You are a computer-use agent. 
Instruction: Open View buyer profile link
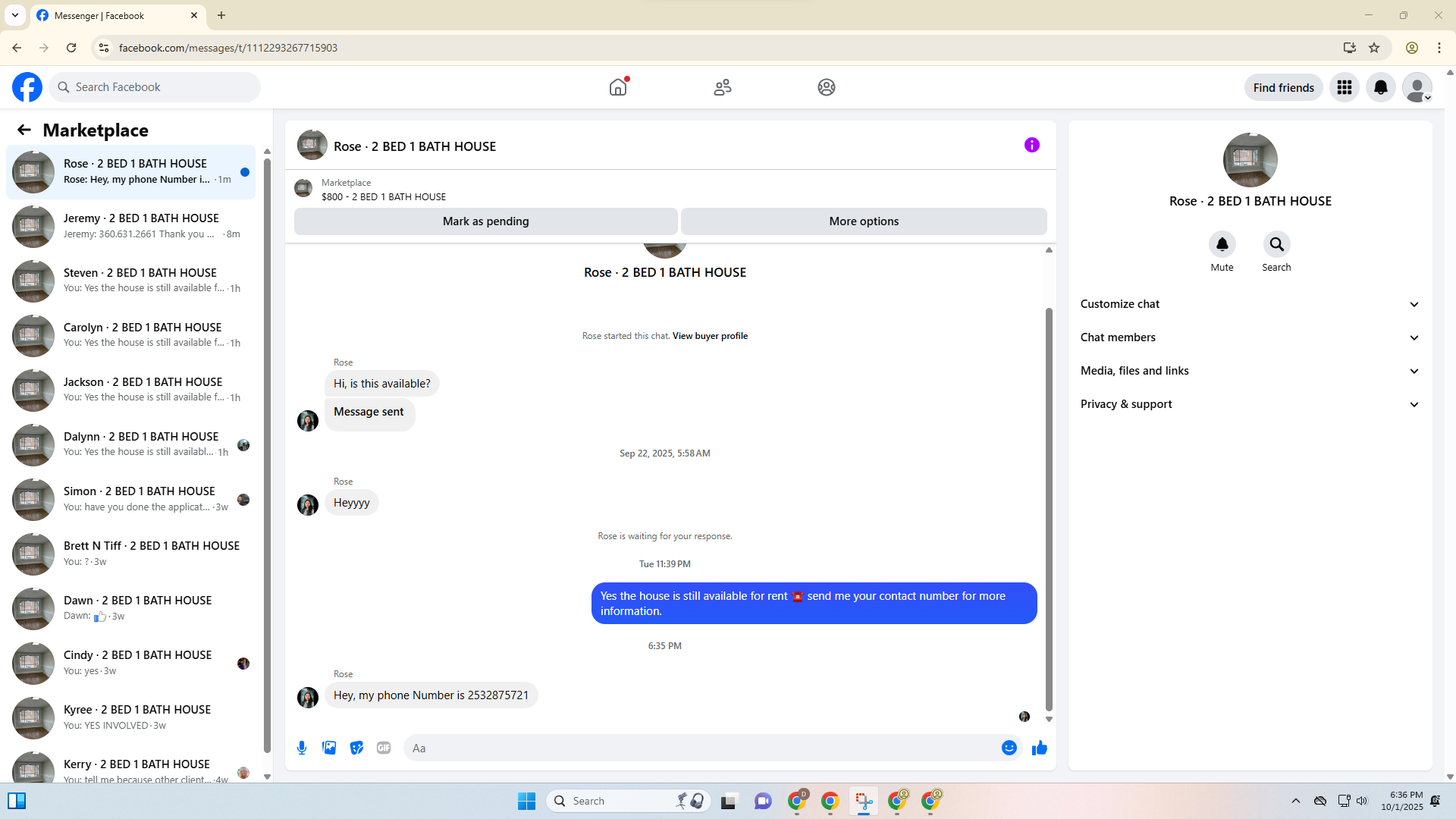710,336
